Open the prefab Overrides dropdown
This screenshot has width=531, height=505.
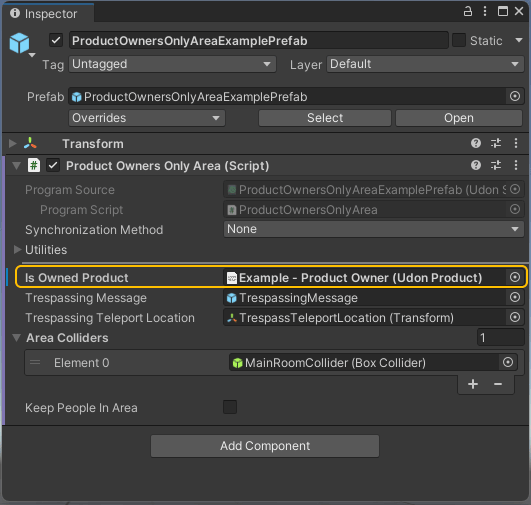(x=147, y=118)
